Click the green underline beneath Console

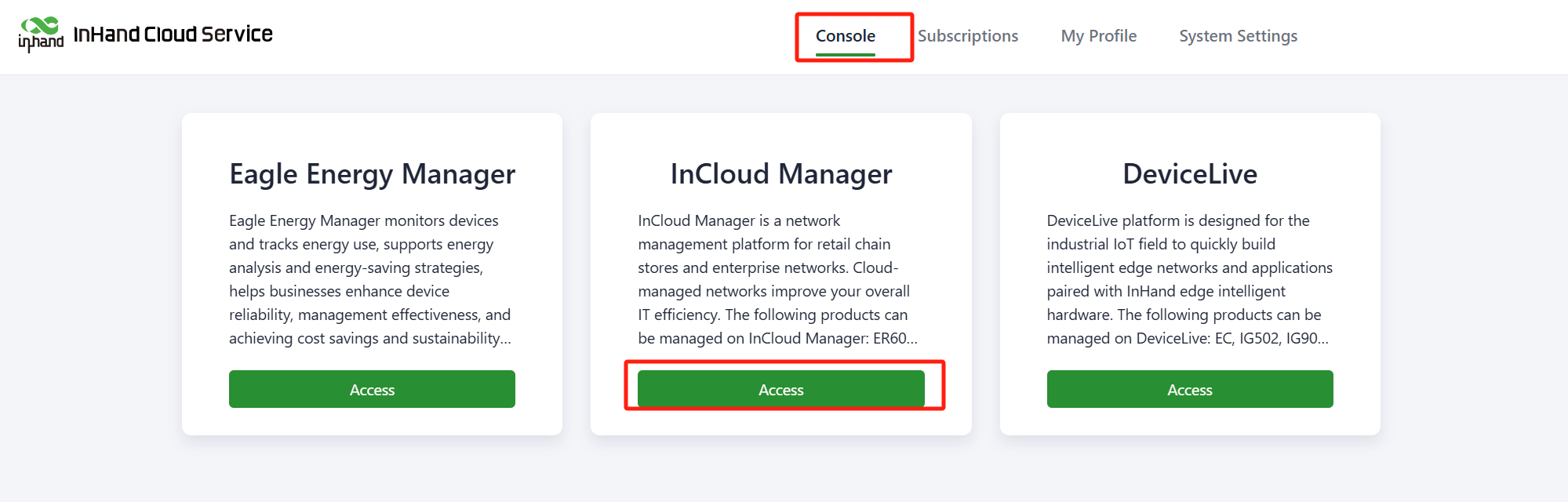[x=845, y=54]
